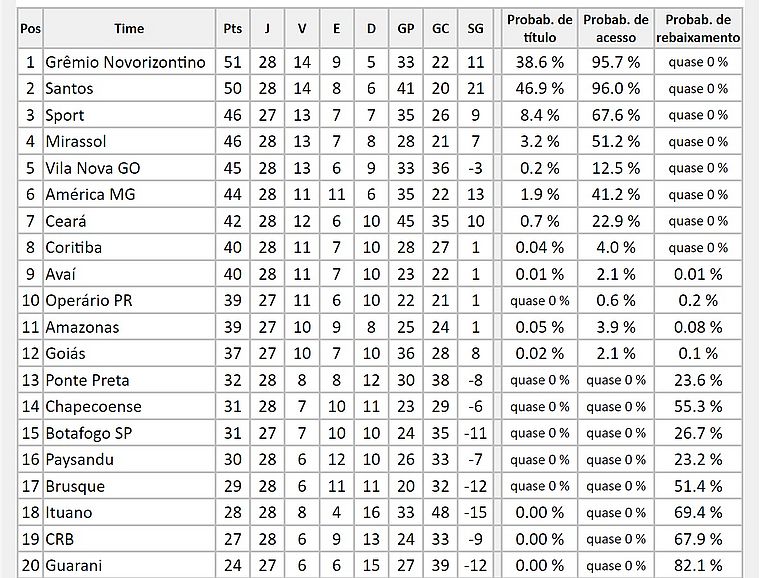Click the Time column header
Screen dimensions: 760x578
(130, 29)
